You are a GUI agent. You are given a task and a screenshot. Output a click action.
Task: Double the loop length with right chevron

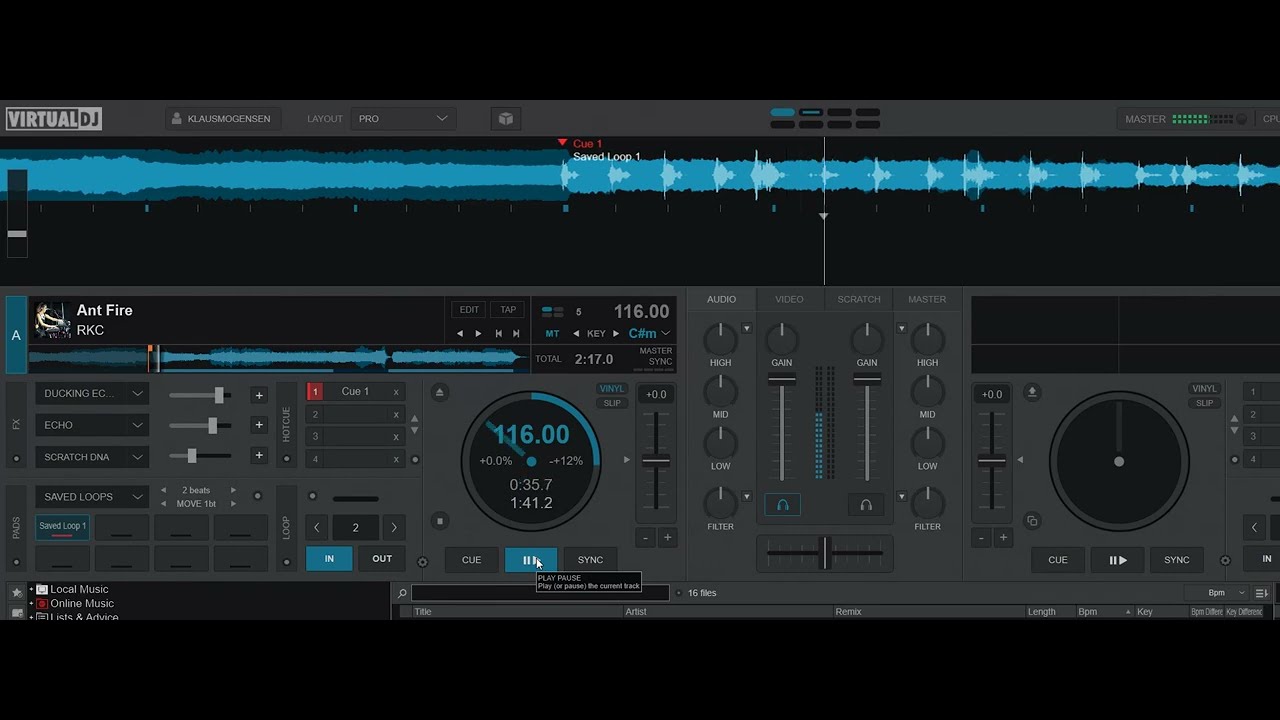click(x=394, y=528)
